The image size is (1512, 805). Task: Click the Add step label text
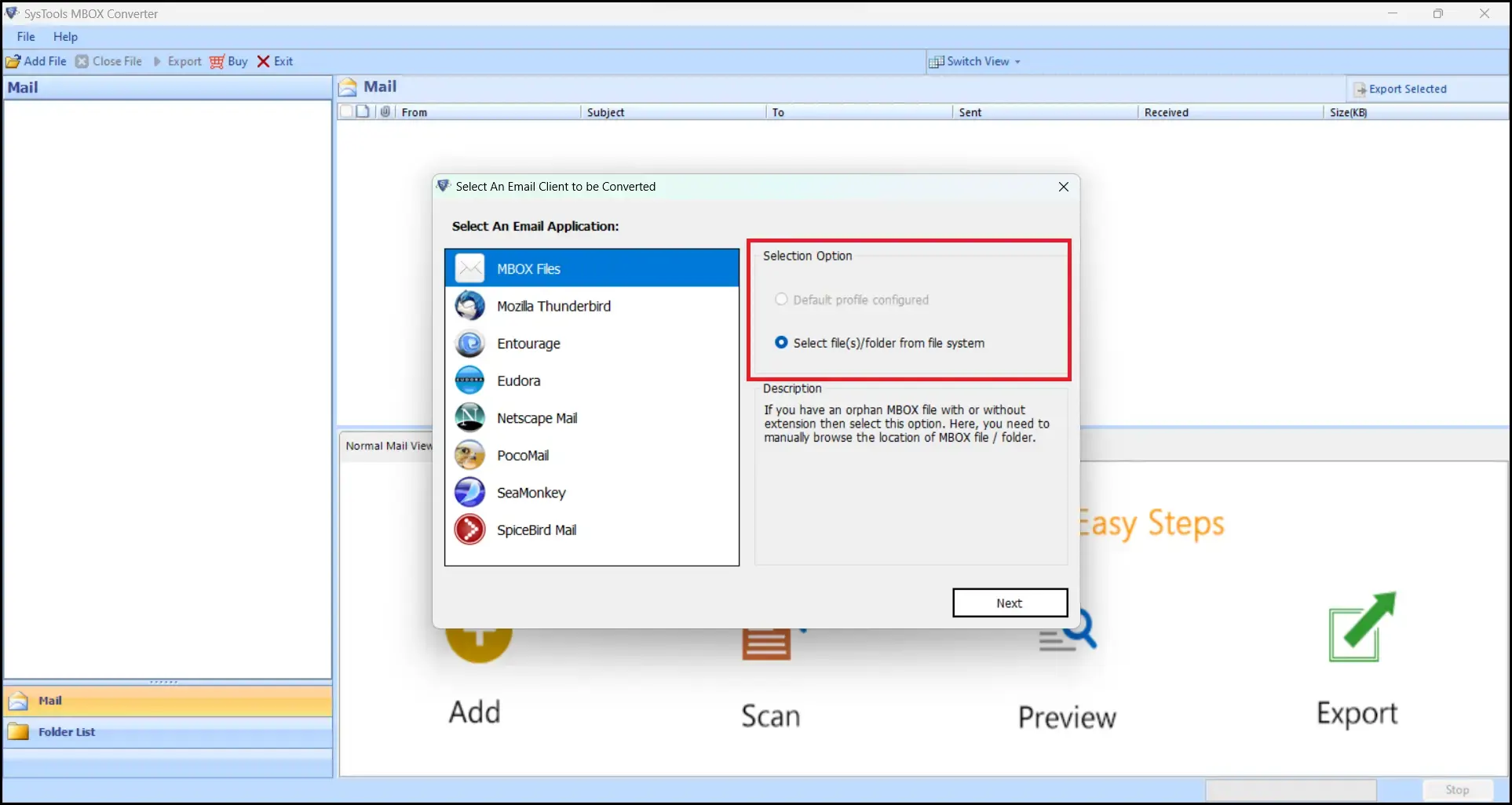474,712
